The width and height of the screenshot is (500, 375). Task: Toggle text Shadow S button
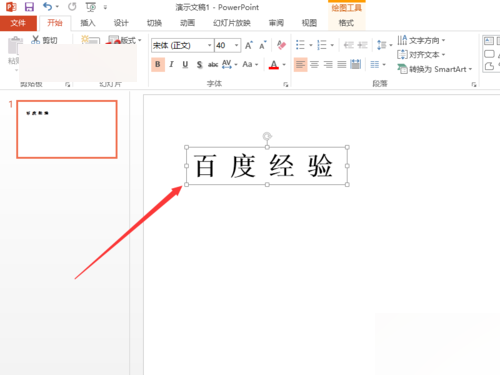click(199, 64)
